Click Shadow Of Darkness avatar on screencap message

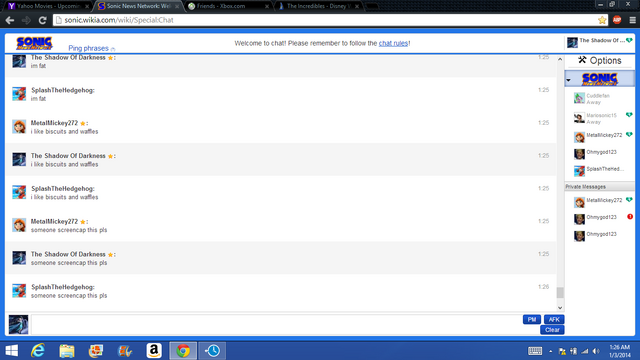[x=19, y=258]
